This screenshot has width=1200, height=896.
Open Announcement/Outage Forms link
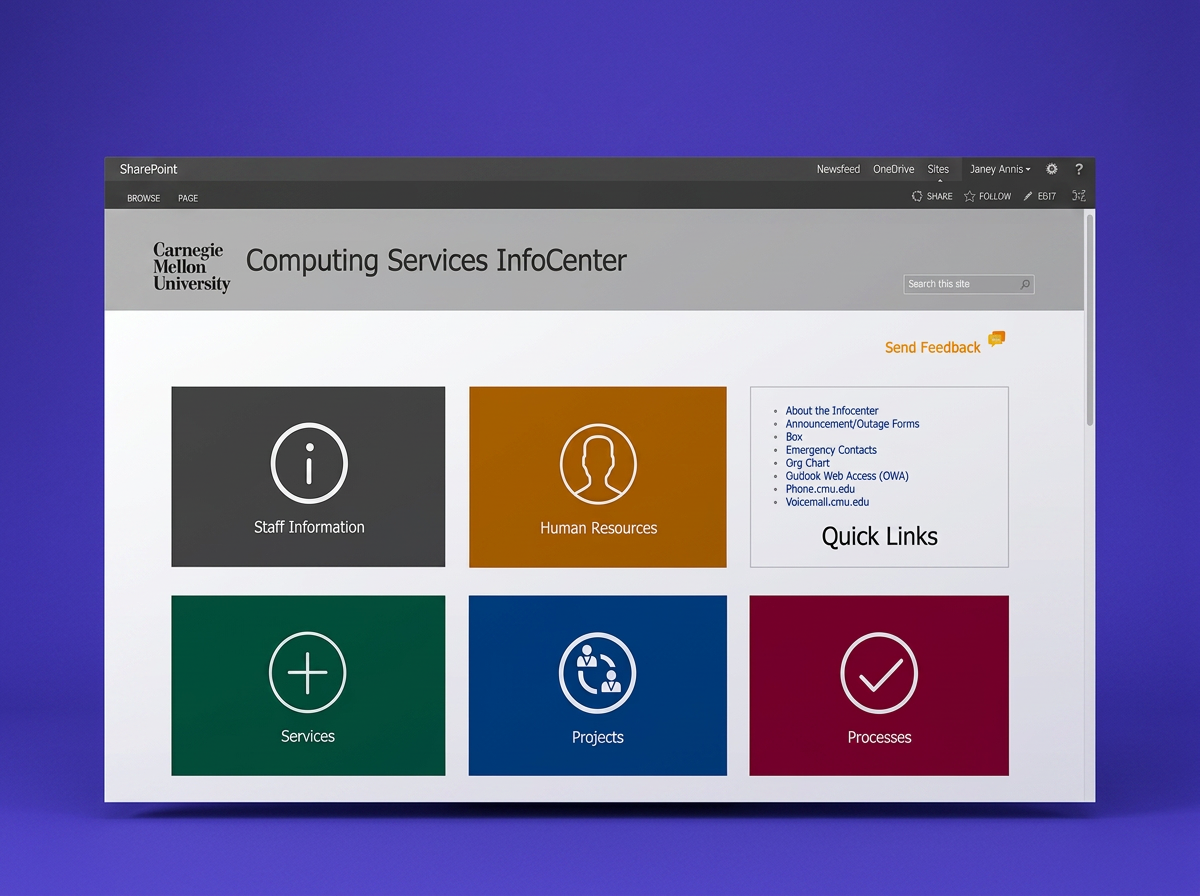point(852,423)
